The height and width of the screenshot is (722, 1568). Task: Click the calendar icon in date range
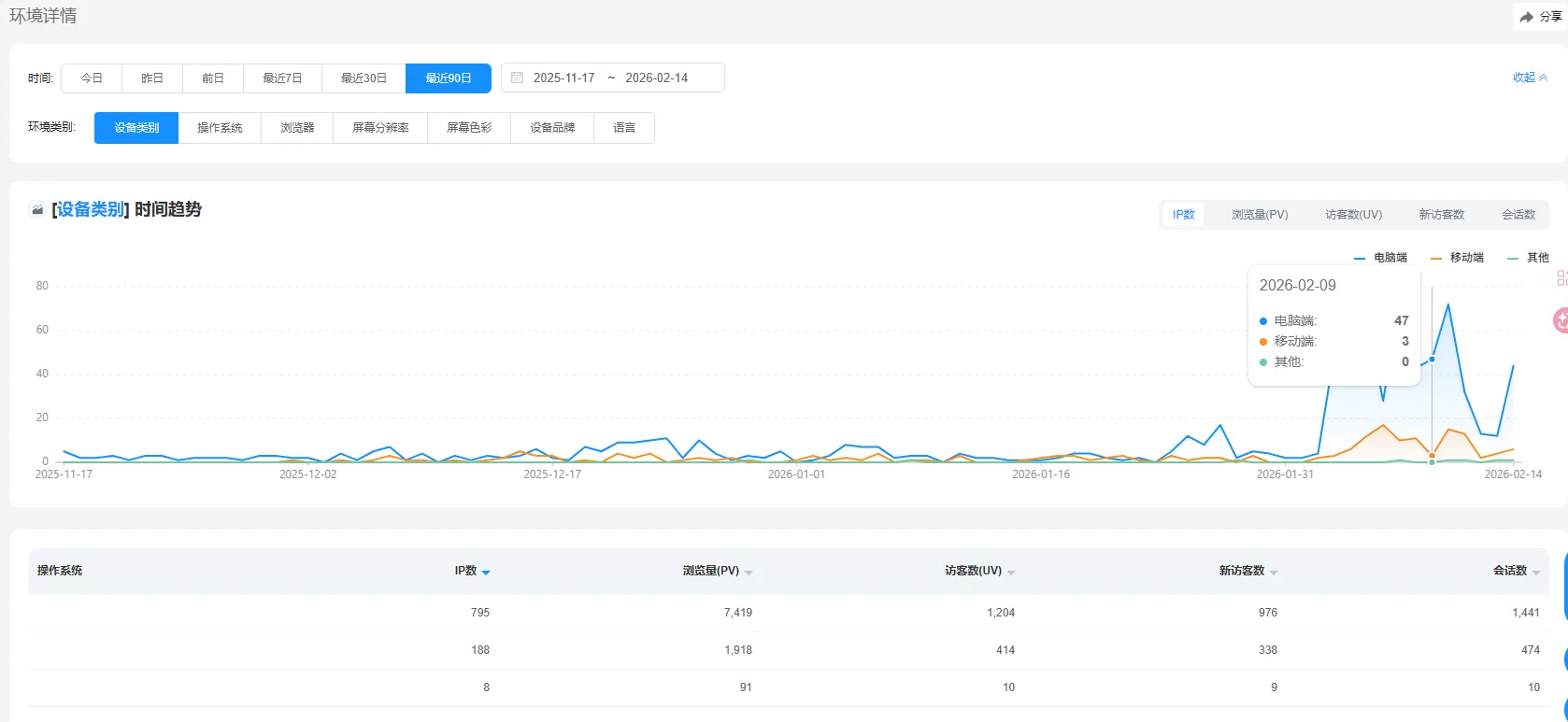coord(518,78)
